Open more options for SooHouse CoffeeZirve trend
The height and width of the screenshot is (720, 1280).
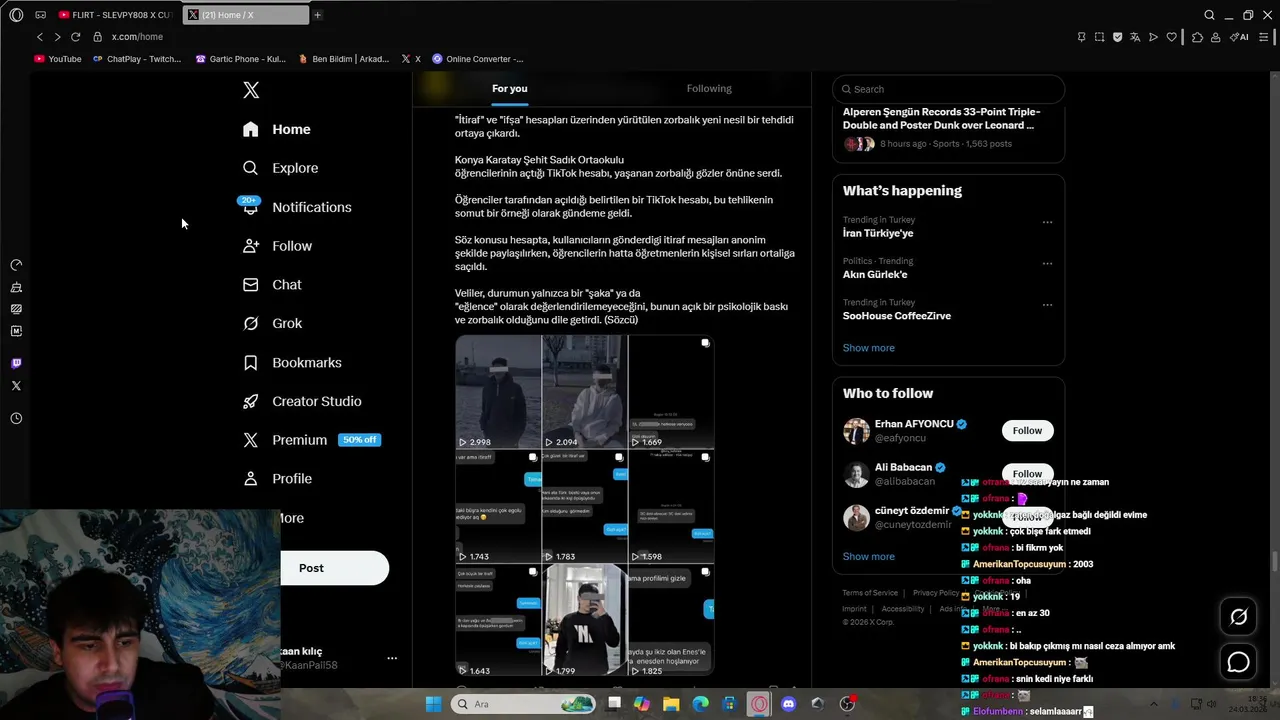point(1047,305)
